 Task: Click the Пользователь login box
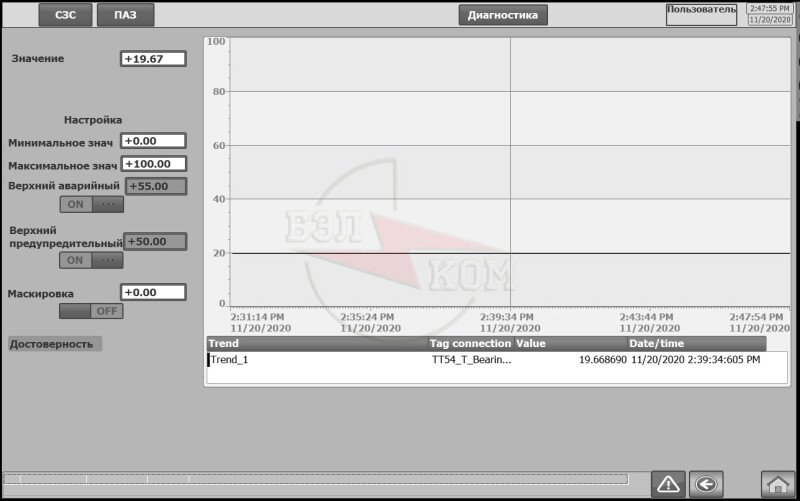[x=702, y=15]
